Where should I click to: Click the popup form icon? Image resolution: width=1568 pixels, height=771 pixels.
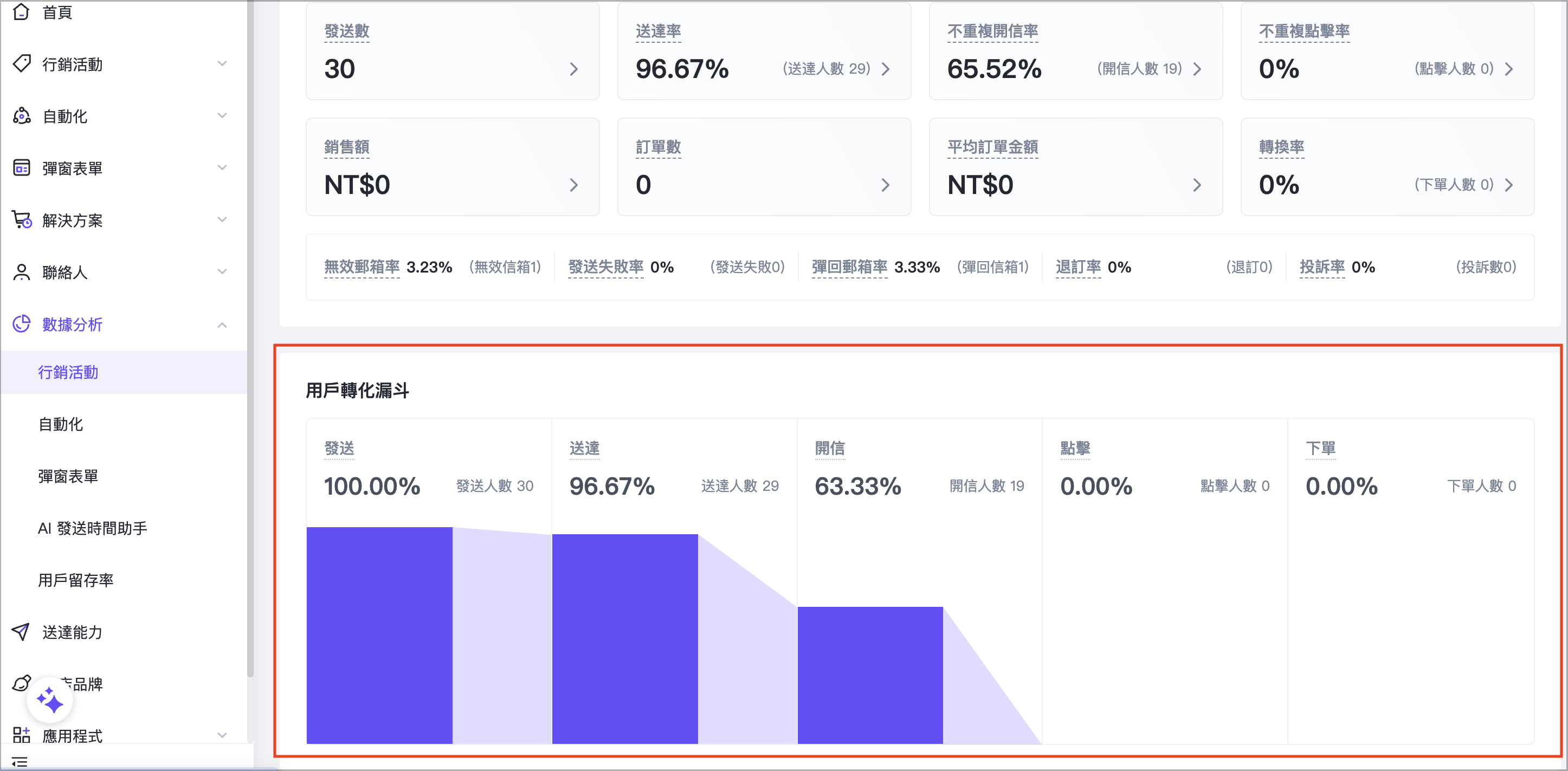22,167
